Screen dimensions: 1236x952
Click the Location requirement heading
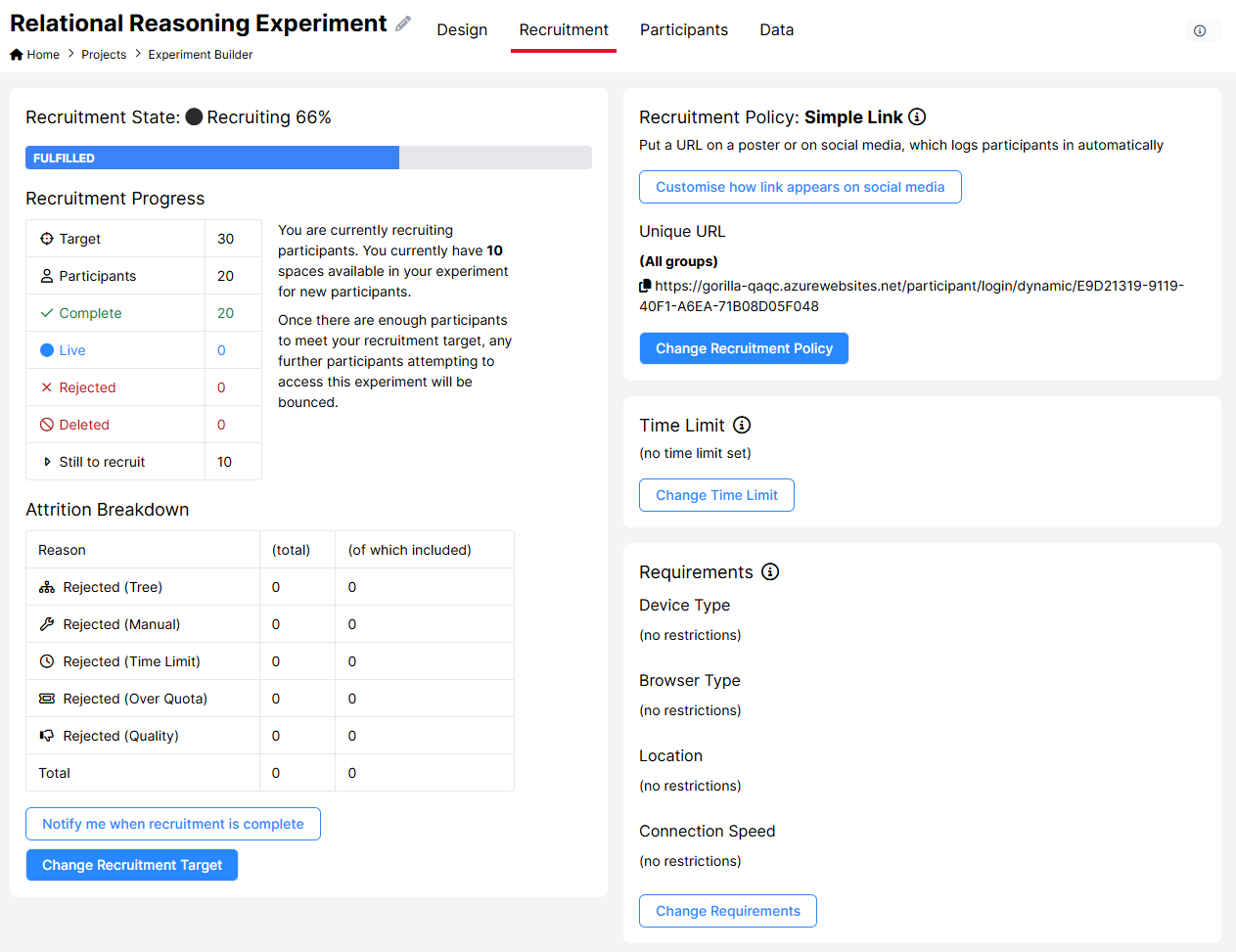pos(671,755)
